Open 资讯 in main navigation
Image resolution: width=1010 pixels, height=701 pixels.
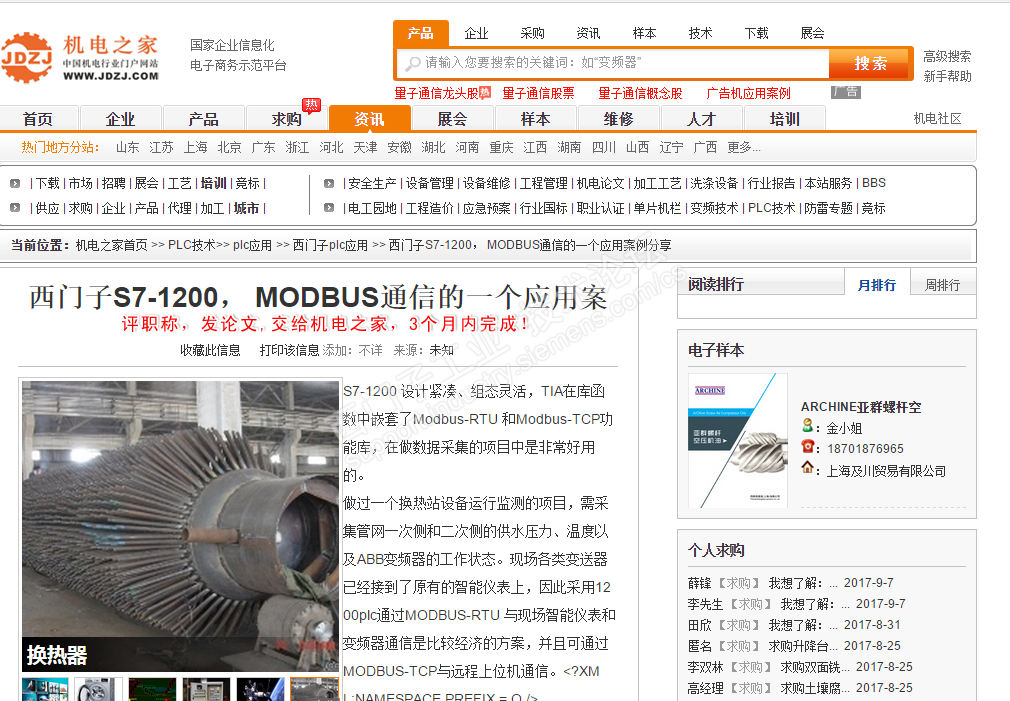tap(370, 119)
